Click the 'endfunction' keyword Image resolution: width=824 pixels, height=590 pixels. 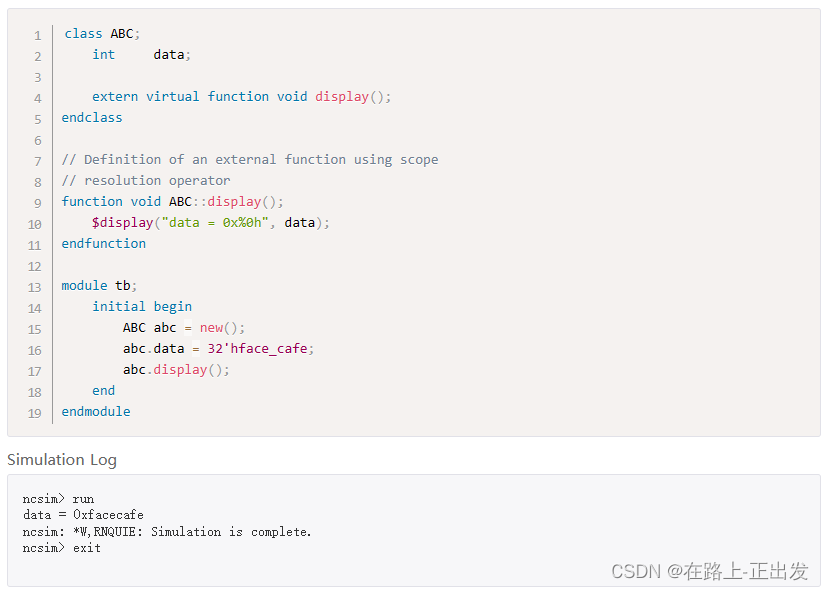point(103,244)
